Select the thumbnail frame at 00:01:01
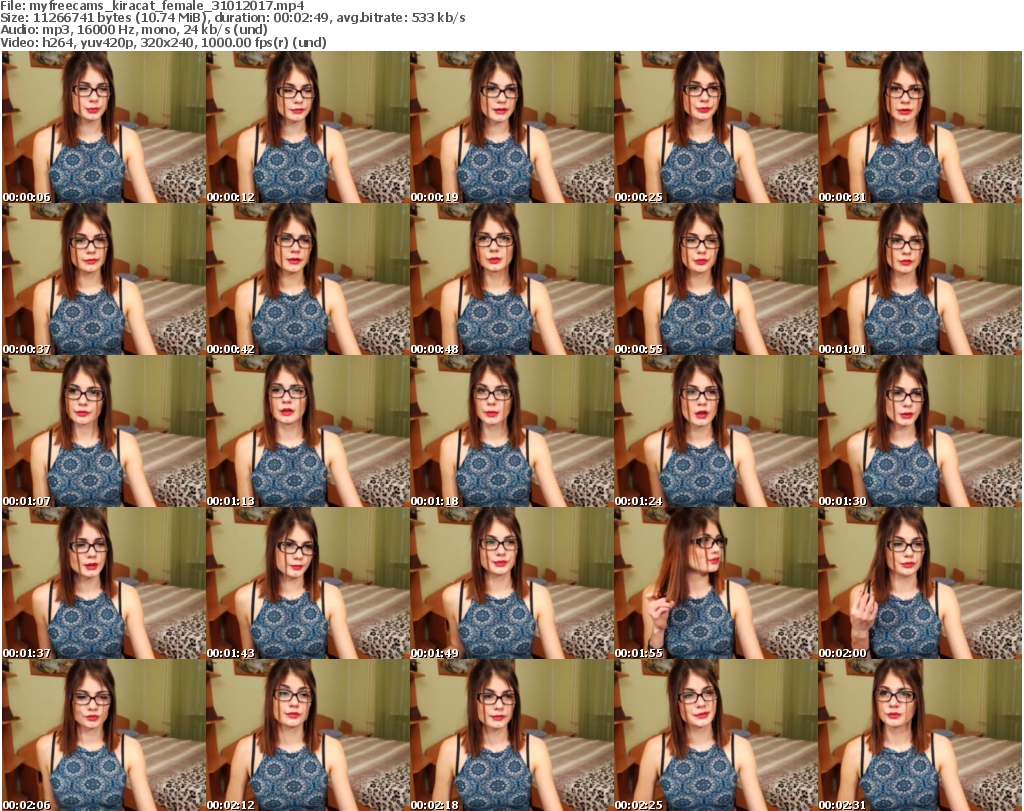 (x=920, y=279)
